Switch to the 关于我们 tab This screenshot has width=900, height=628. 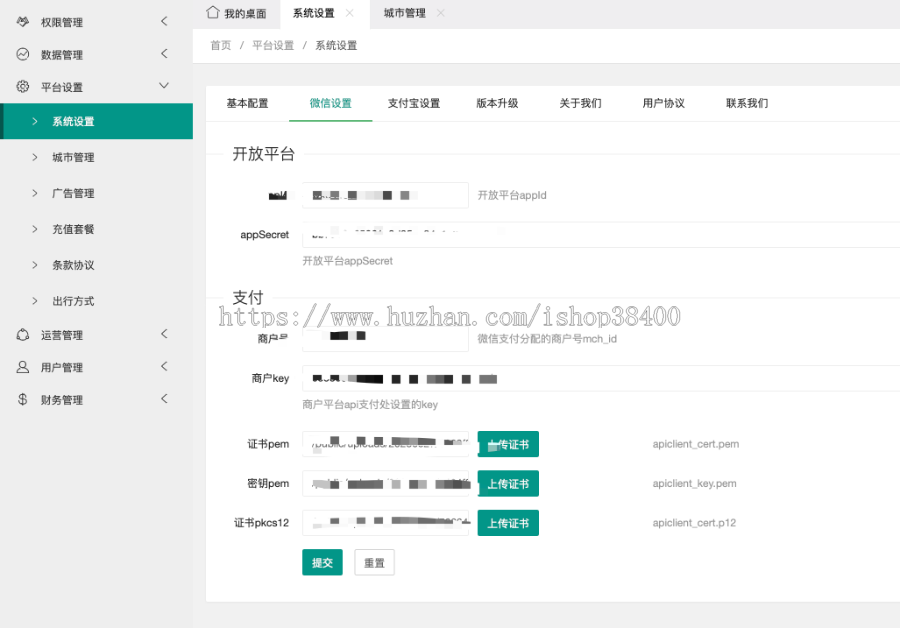(x=580, y=103)
